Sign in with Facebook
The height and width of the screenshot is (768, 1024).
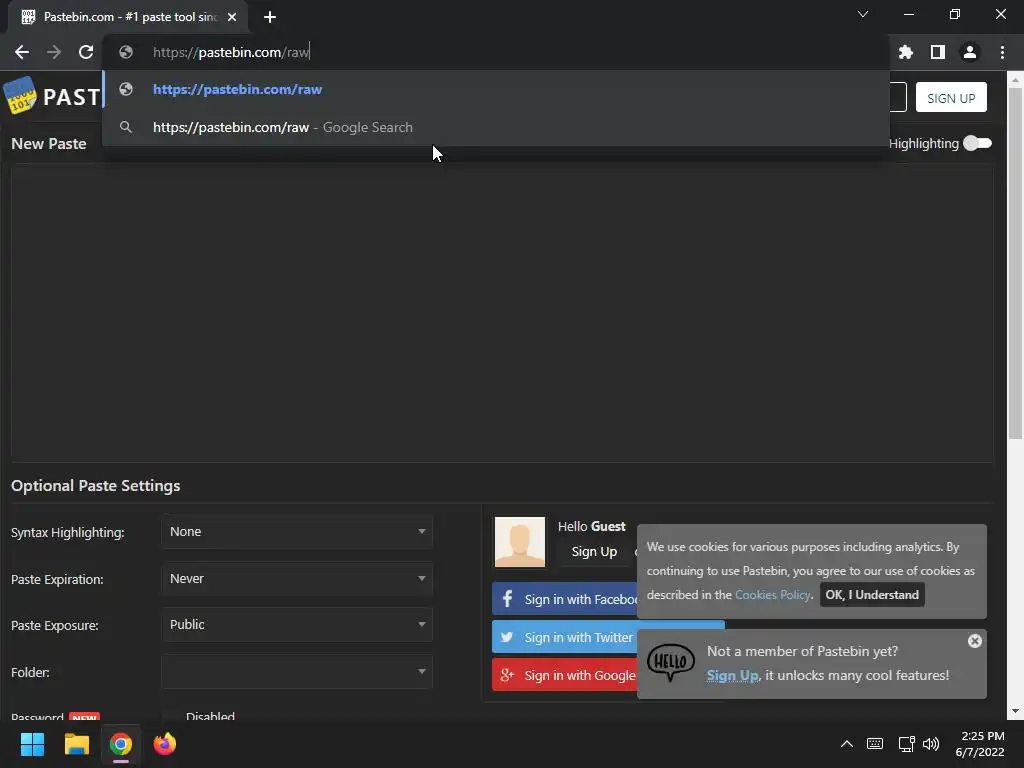point(565,599)
